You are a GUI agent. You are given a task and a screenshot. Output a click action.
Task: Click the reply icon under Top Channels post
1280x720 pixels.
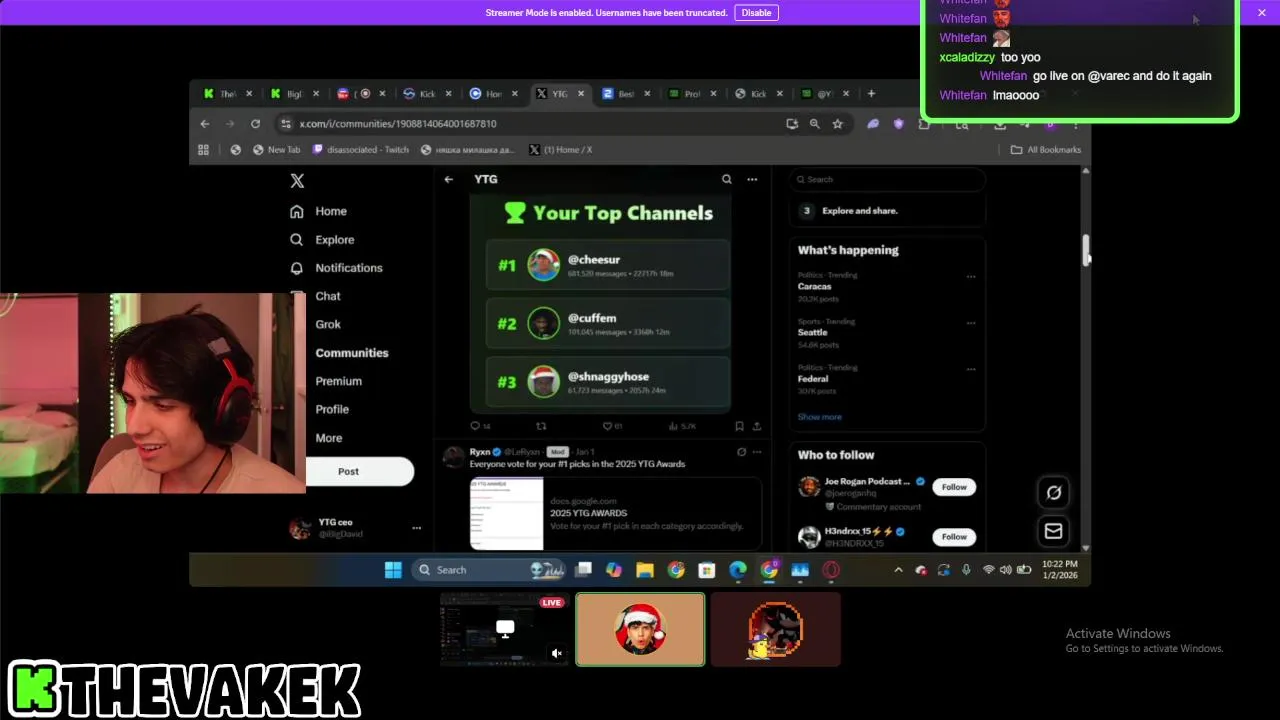pyautogui.click(x=475, y=426)
